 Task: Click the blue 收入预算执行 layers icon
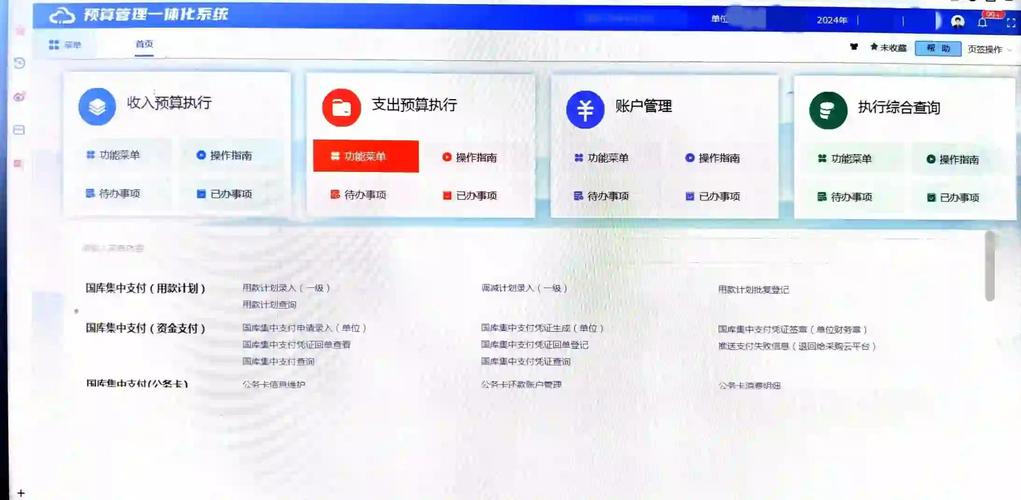[97, 105]
